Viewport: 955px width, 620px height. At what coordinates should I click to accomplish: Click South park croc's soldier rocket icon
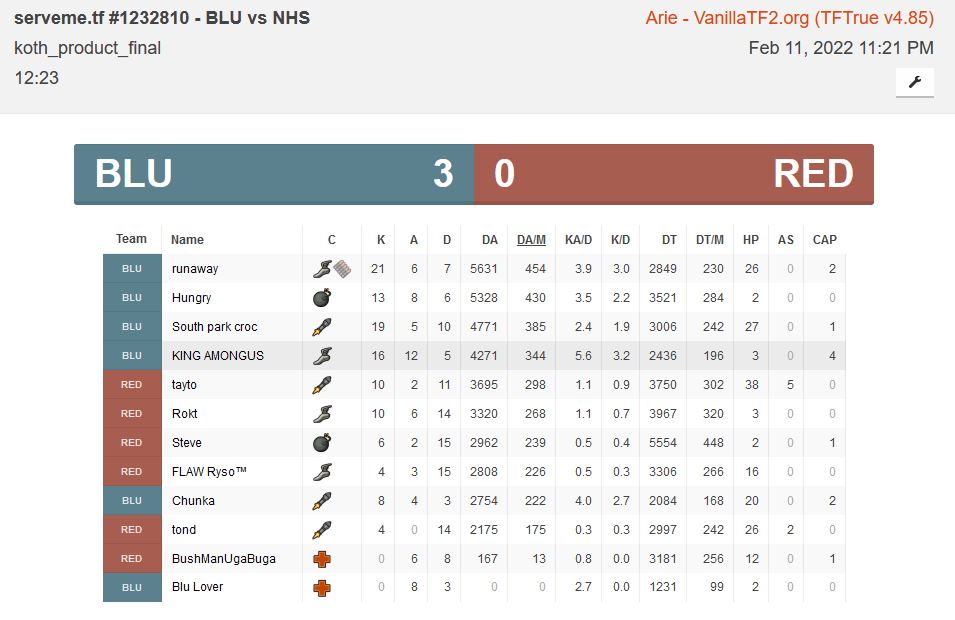pyautogui.click(x=322, y=327)
